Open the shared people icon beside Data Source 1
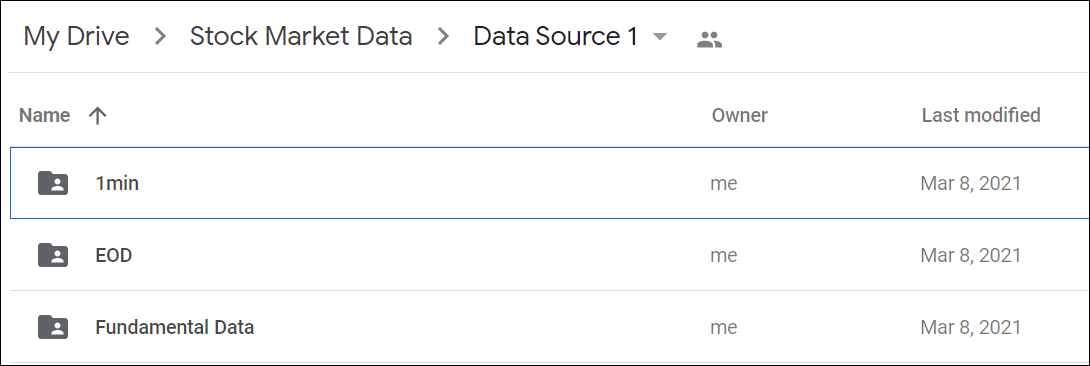This screenshot has height=366, width=1090. tap(709, 40)
